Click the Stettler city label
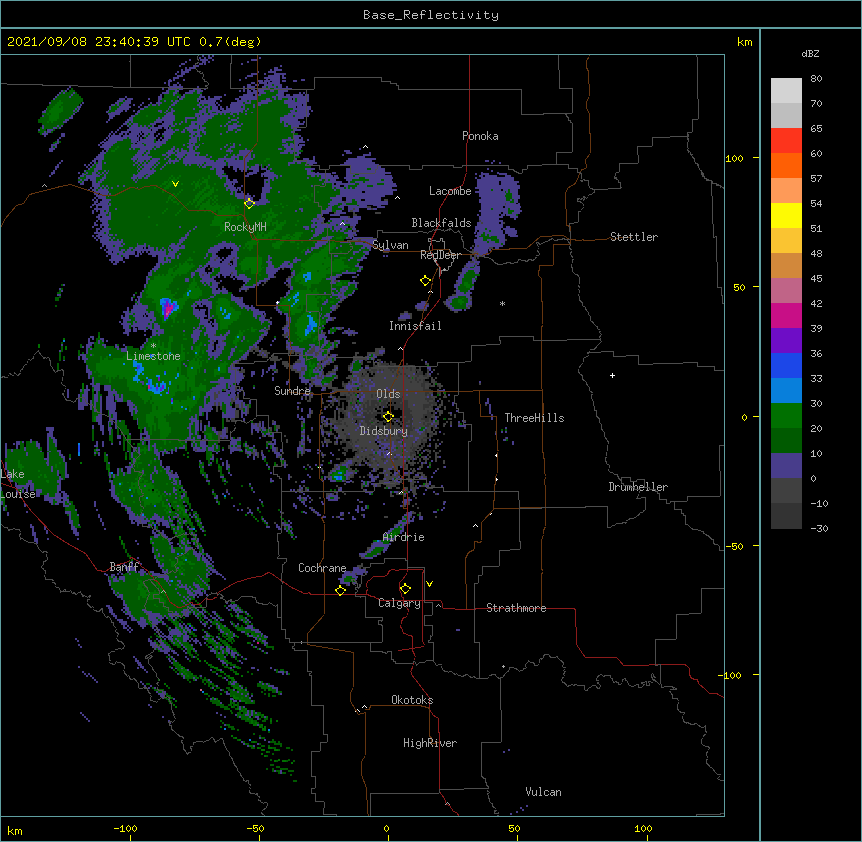Image resolution: width=862 pixels, height=842 pixels. pos(634,237)
